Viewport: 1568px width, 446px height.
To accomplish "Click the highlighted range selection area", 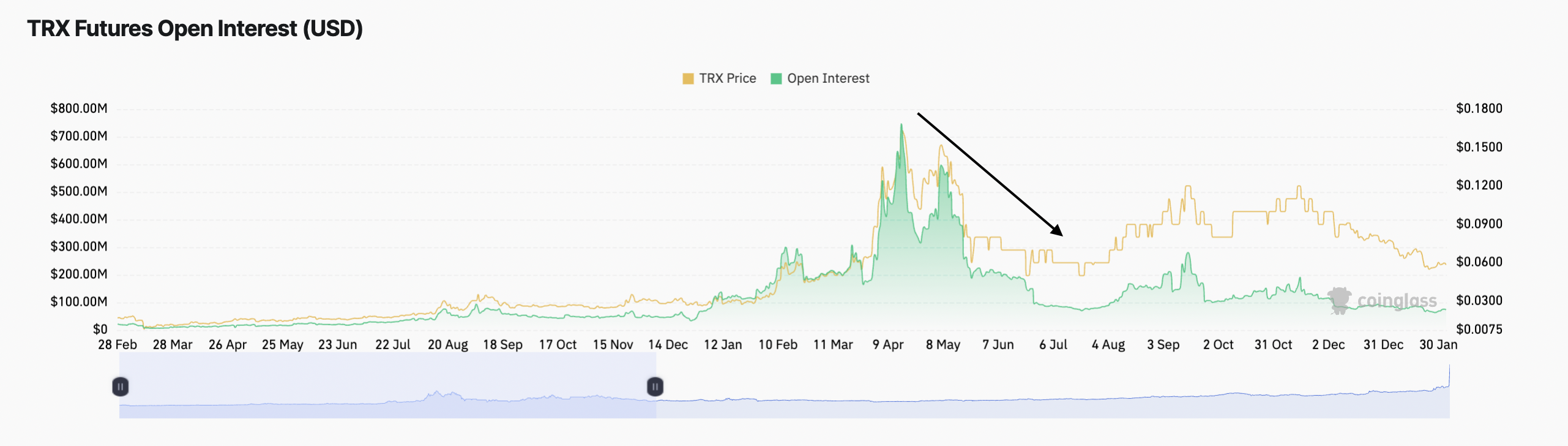I will click(387, 386).
